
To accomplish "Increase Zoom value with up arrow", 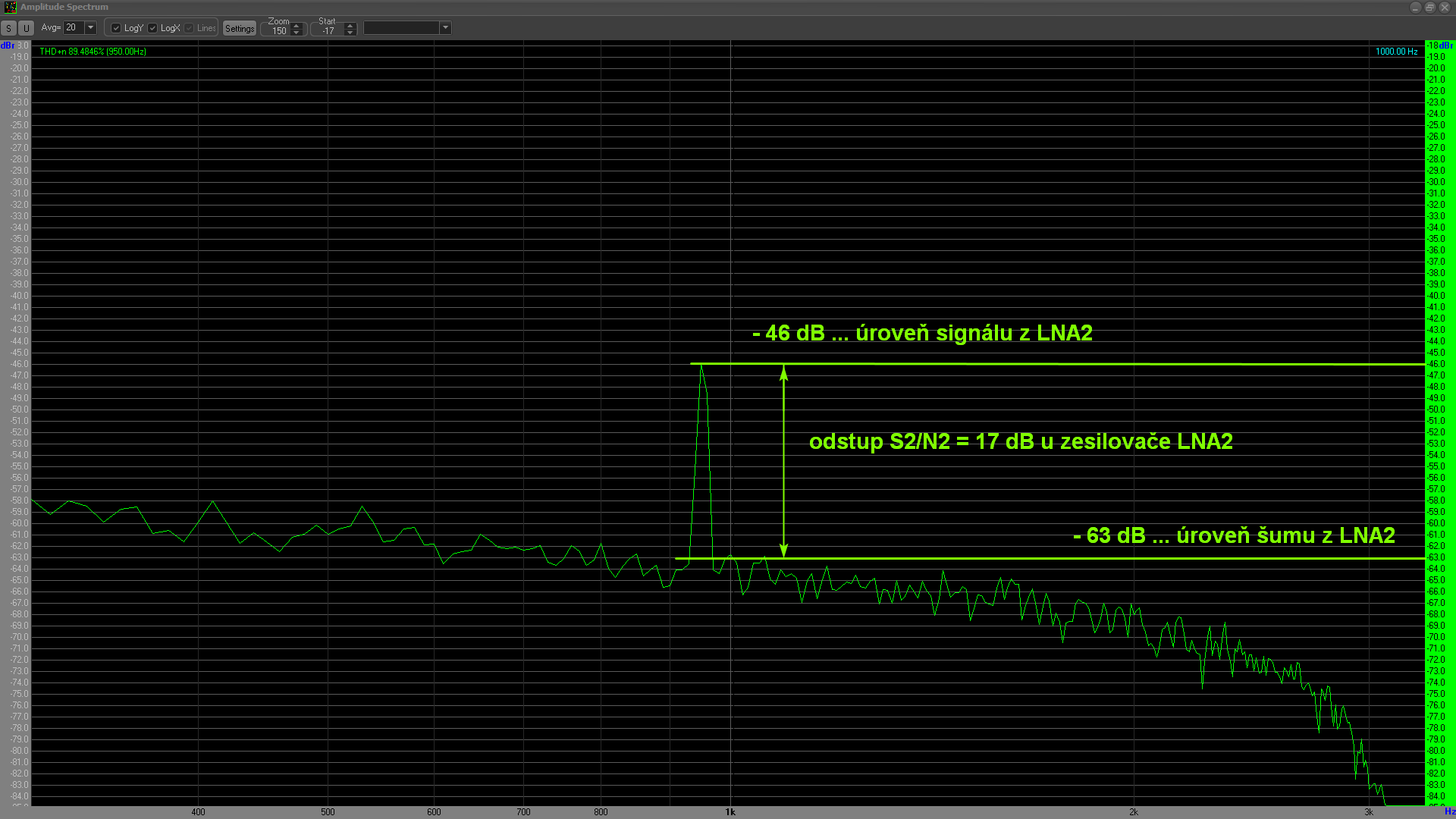I will click(x=297, y=25).
